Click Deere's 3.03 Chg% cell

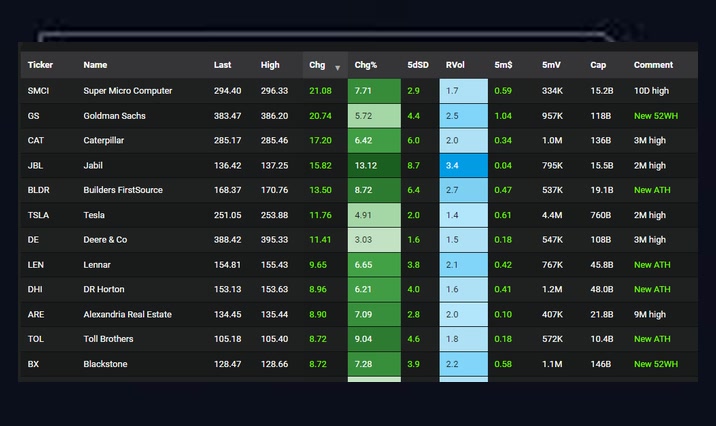pyautogui.click(x=374, y=240)
